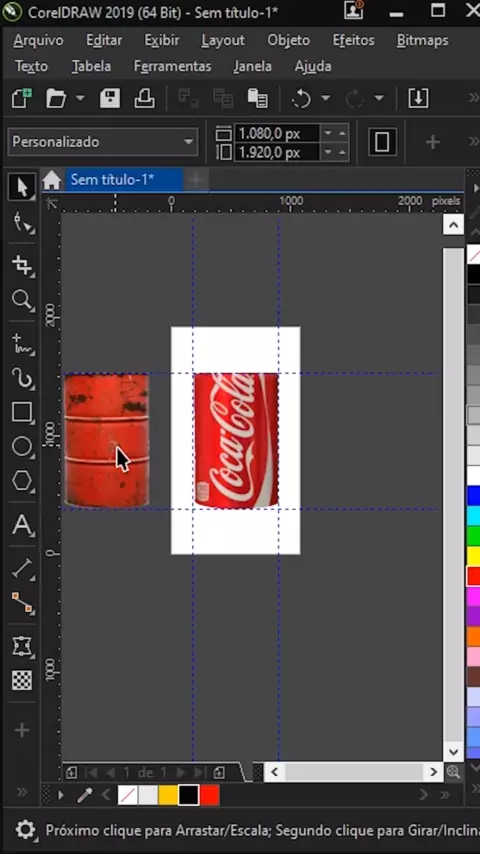
Task: Select the Text tool
Action: [22, 525]
